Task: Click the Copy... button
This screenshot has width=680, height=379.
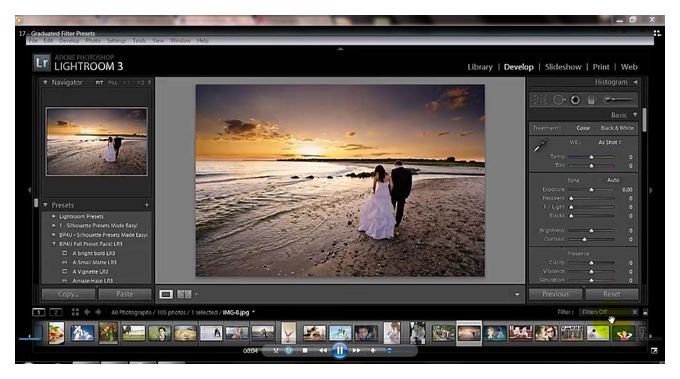Action: click(x=68, y=294)
